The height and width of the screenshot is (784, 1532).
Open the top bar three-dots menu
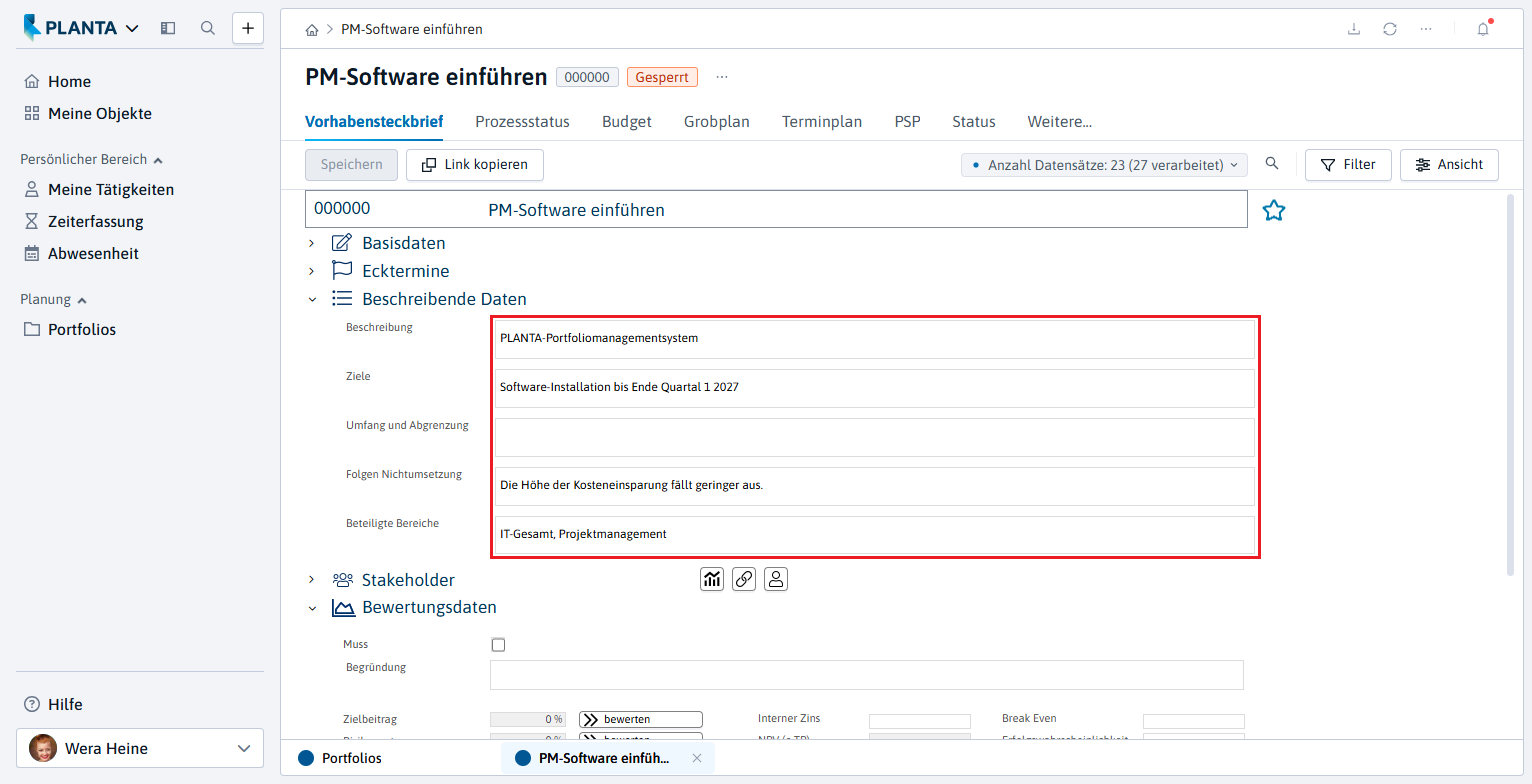[1426, 29]
